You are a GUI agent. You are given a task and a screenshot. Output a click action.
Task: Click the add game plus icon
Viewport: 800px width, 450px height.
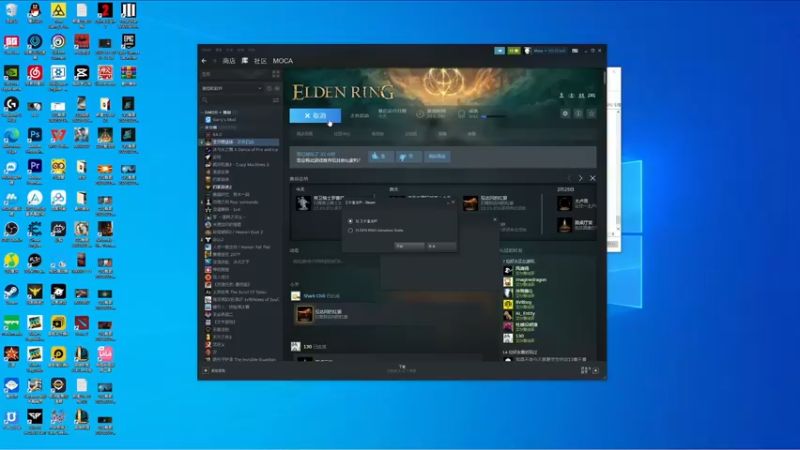206,370
